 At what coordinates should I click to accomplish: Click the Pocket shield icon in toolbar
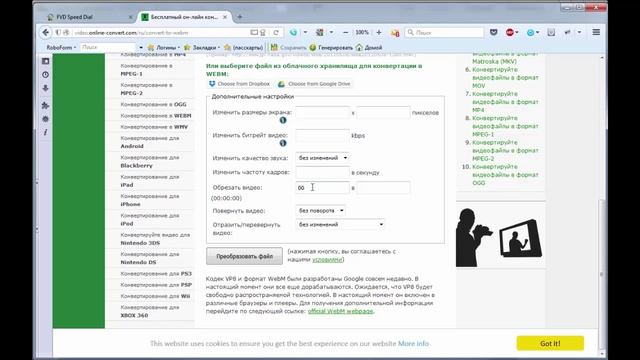pyautogui.click(x=493, y=32)
